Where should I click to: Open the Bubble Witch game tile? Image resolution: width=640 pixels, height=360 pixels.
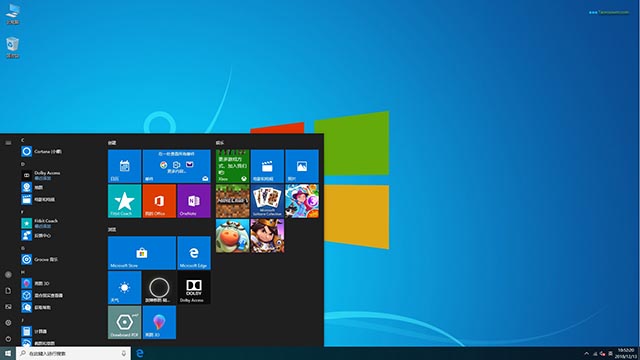pos(302,201)
